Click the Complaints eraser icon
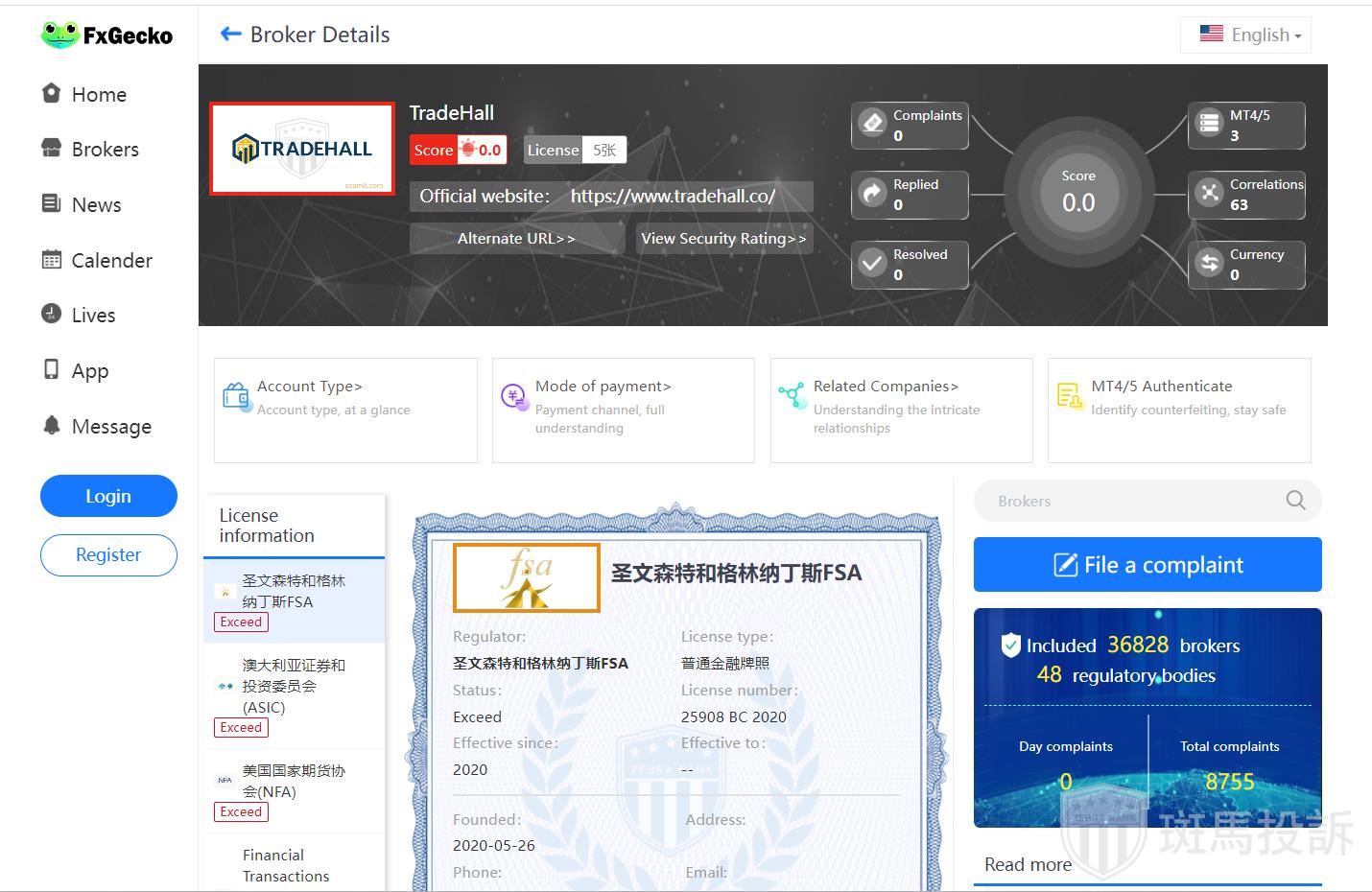 click(x=872, y=124)
